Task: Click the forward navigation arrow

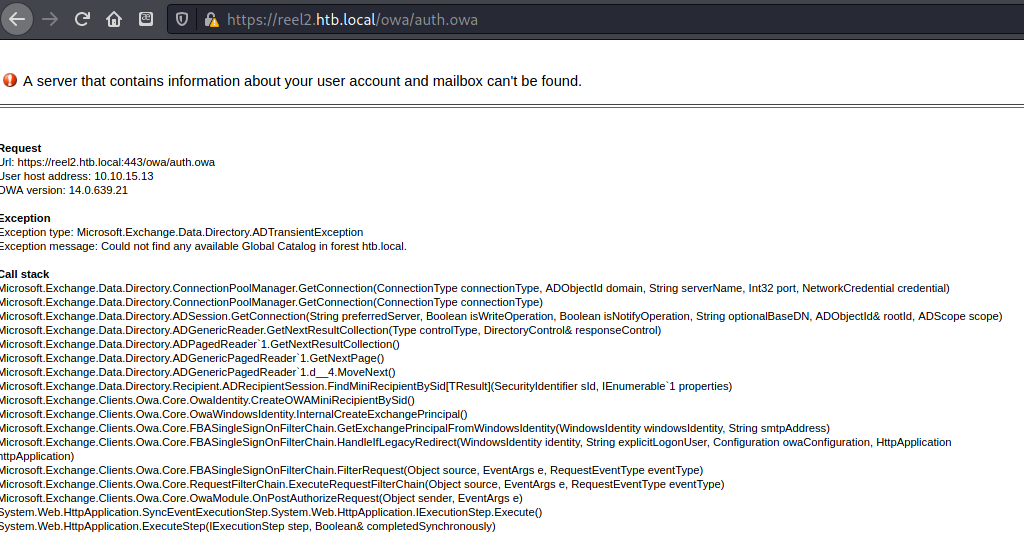Action: pyautogui.click(x=50, y=19)
